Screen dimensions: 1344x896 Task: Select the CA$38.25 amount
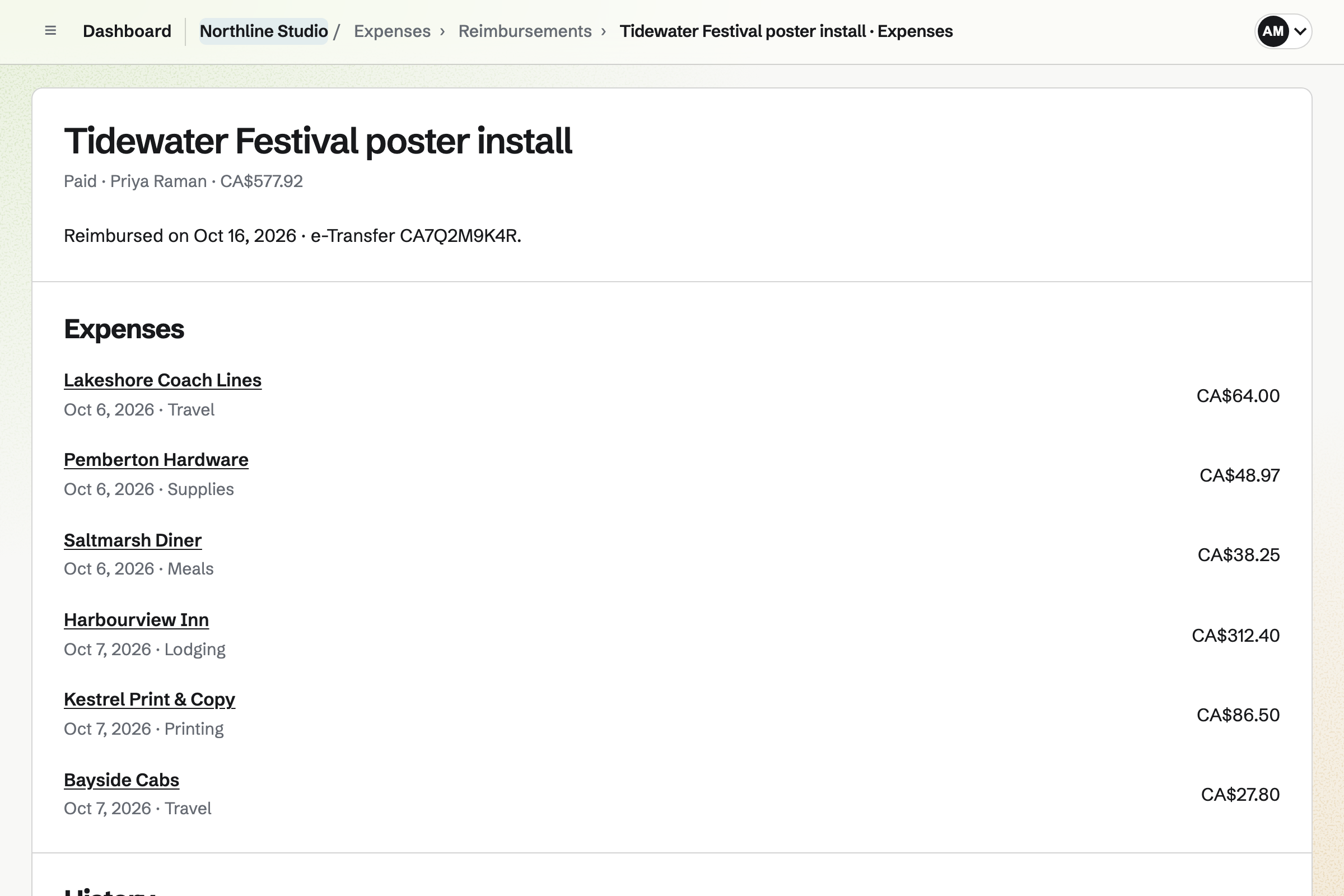pyautogui.click(x=1238, y=554)
